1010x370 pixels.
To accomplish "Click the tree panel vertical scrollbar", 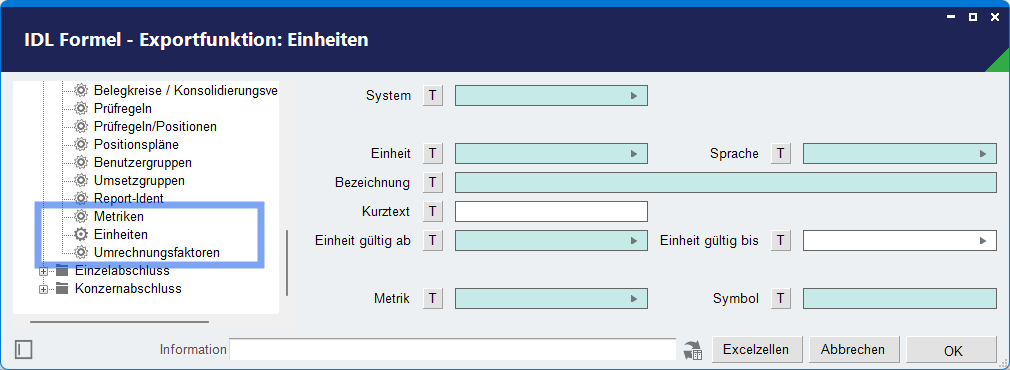I will 287,262.
